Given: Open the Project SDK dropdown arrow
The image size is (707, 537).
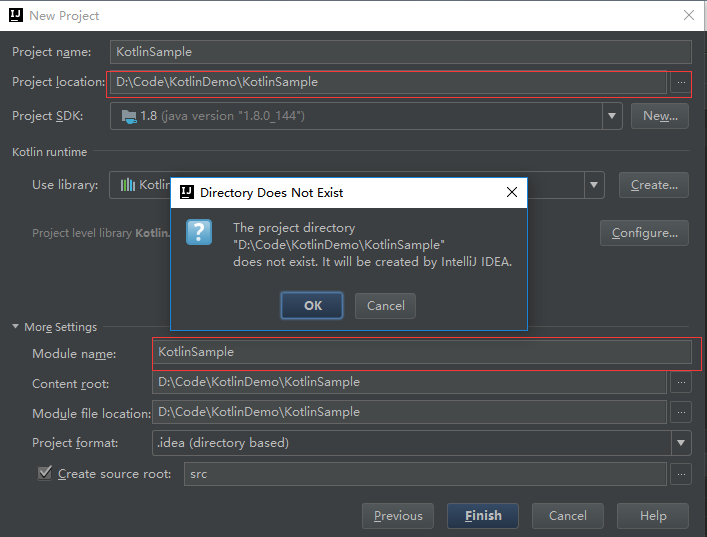Looking at the screenshot, I should click(612, 116).
